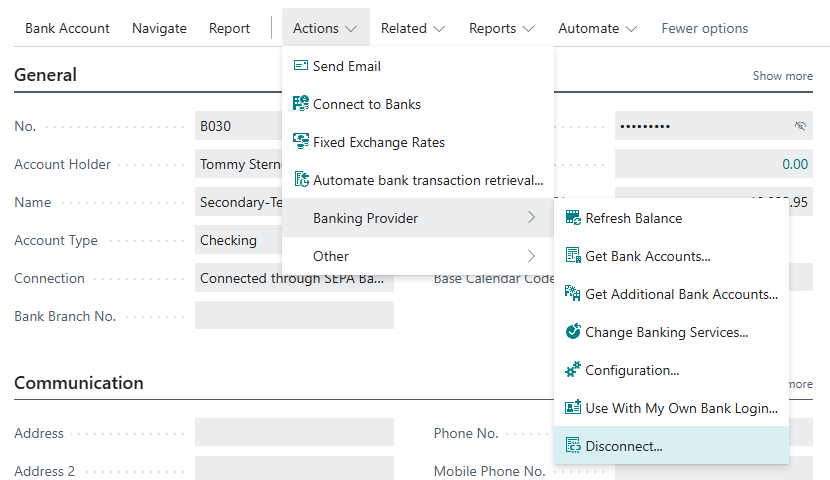The width and height of the screenshot is (830, 480).
Task: Choose Use With My Own Bank Login...
Action: (671, 408)
